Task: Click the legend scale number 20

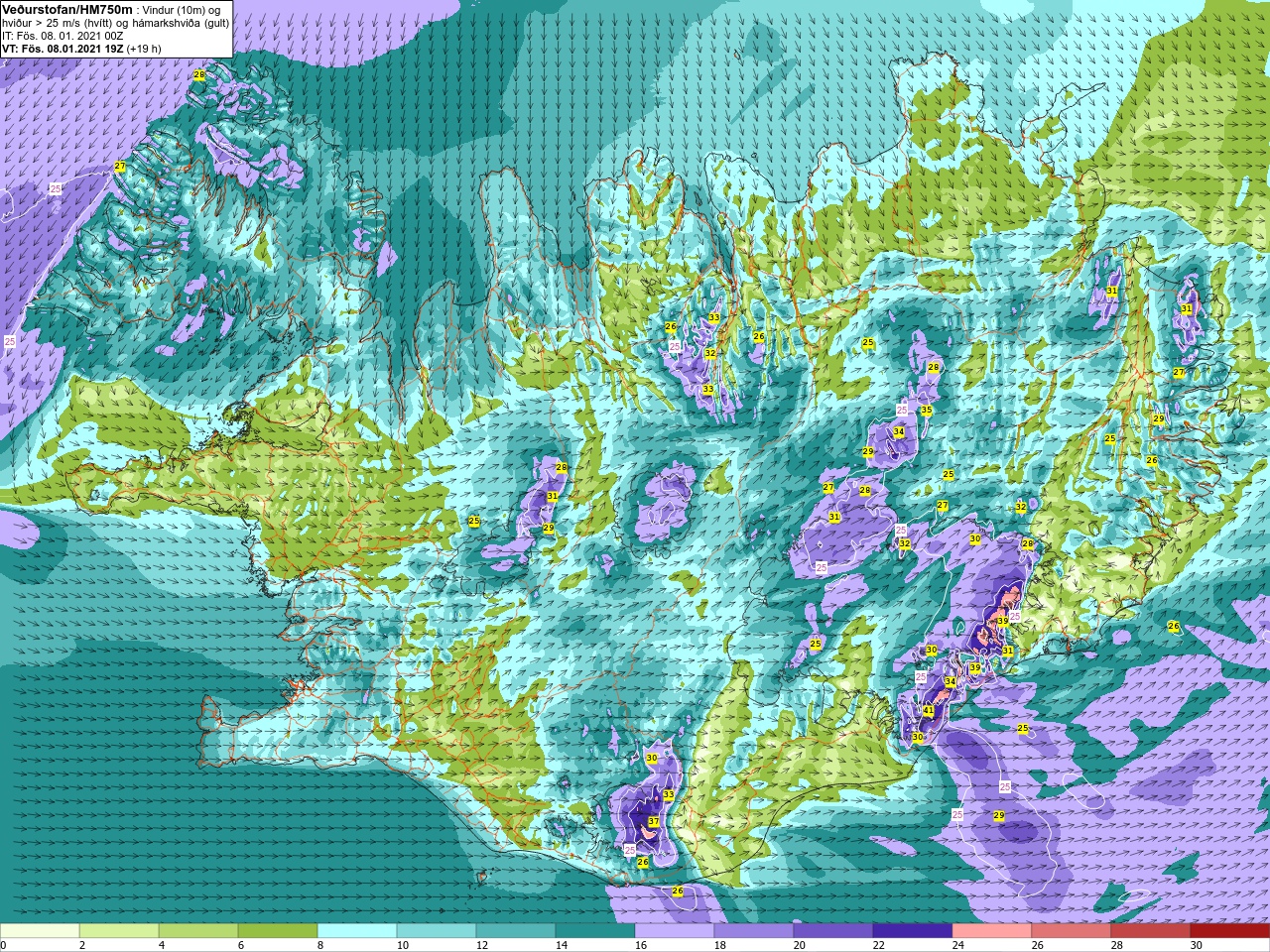Action: click(798, 945)
